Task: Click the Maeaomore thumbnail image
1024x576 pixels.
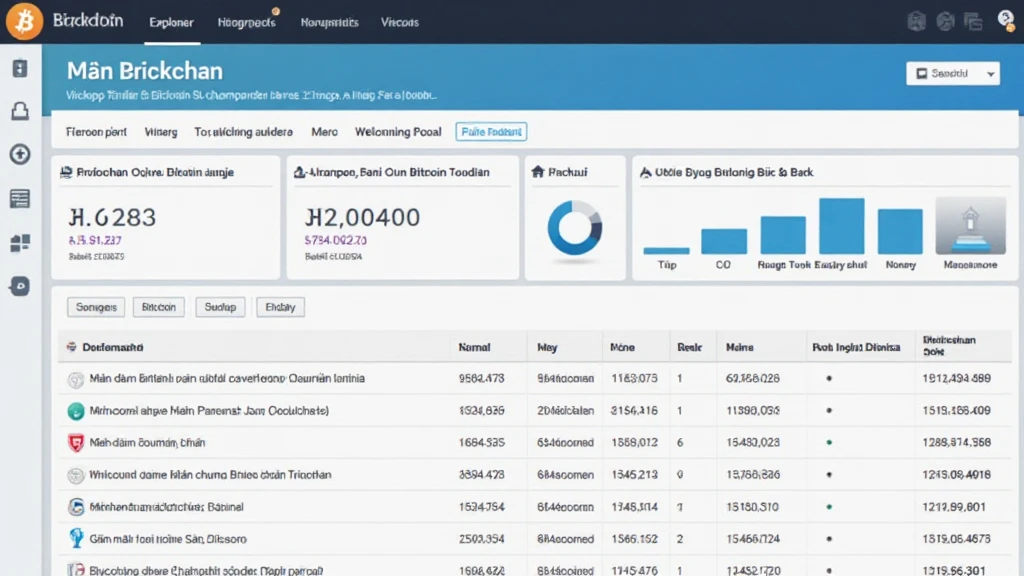Action: [970, 226]
